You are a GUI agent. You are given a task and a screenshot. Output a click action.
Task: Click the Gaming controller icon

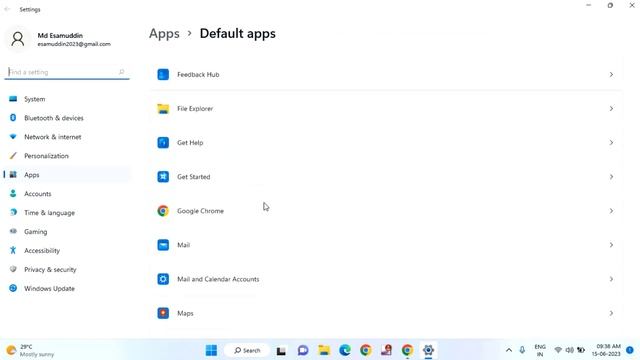13,231
